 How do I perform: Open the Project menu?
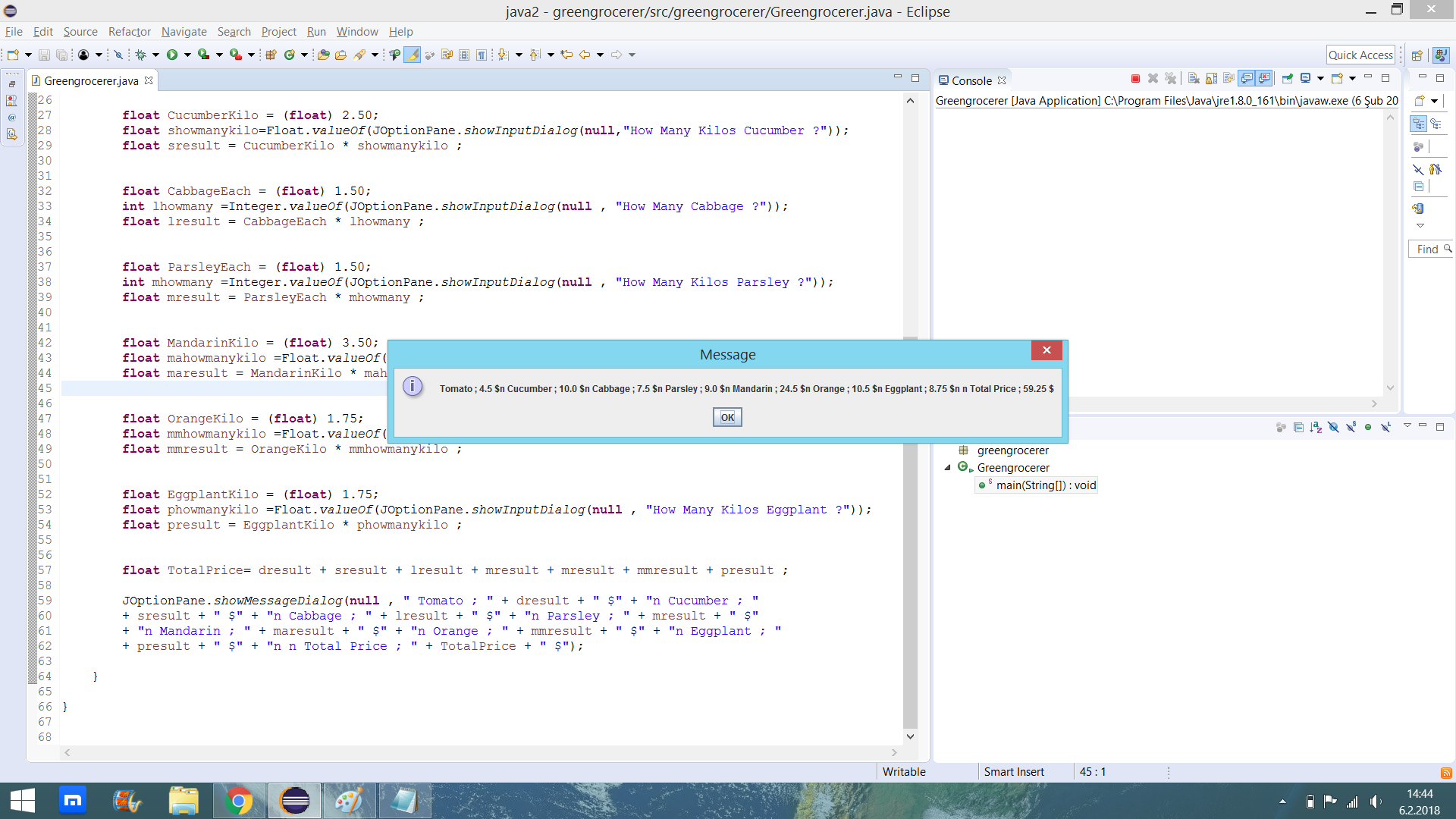(279, 32)
